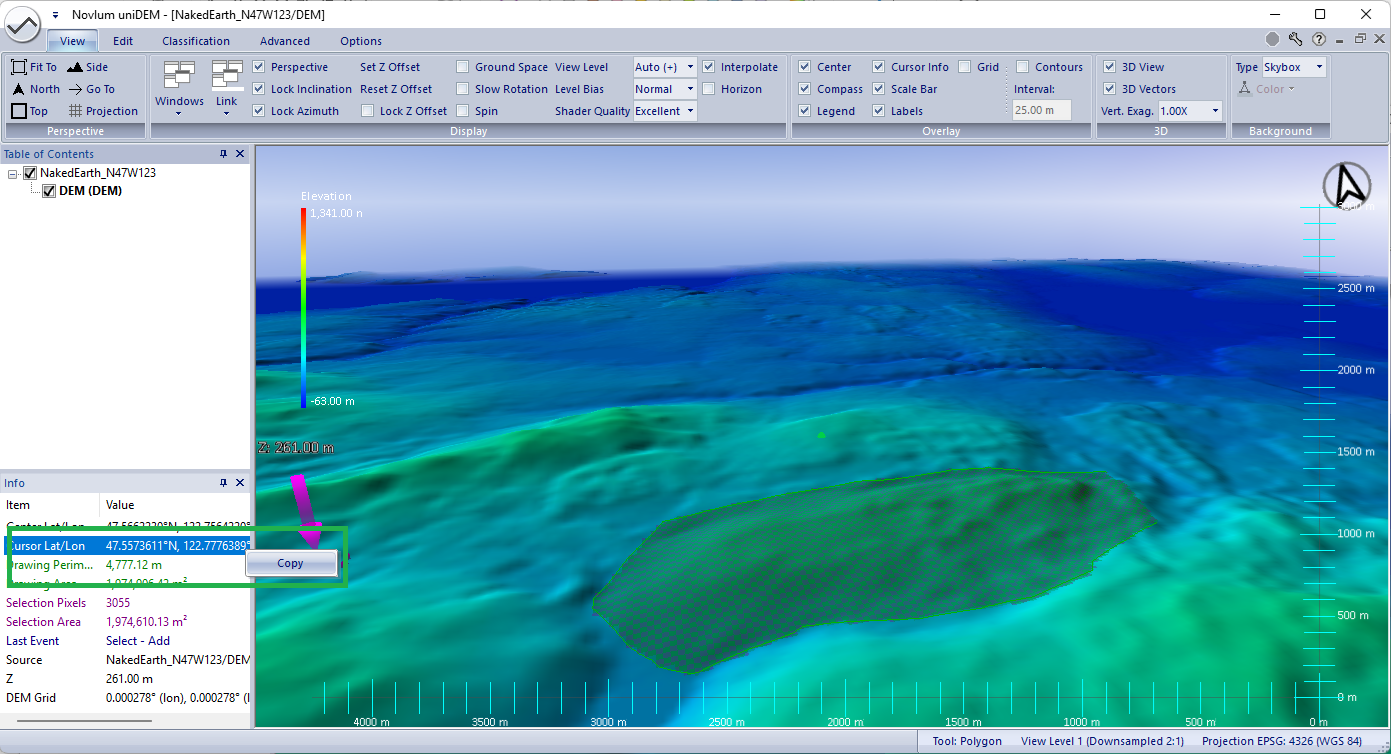Image resolution: width=1391 pixels, height=754 pixels.
Task: Switch to the View ribbon tab
Action: pyautogui.click(x=73, y=41)
